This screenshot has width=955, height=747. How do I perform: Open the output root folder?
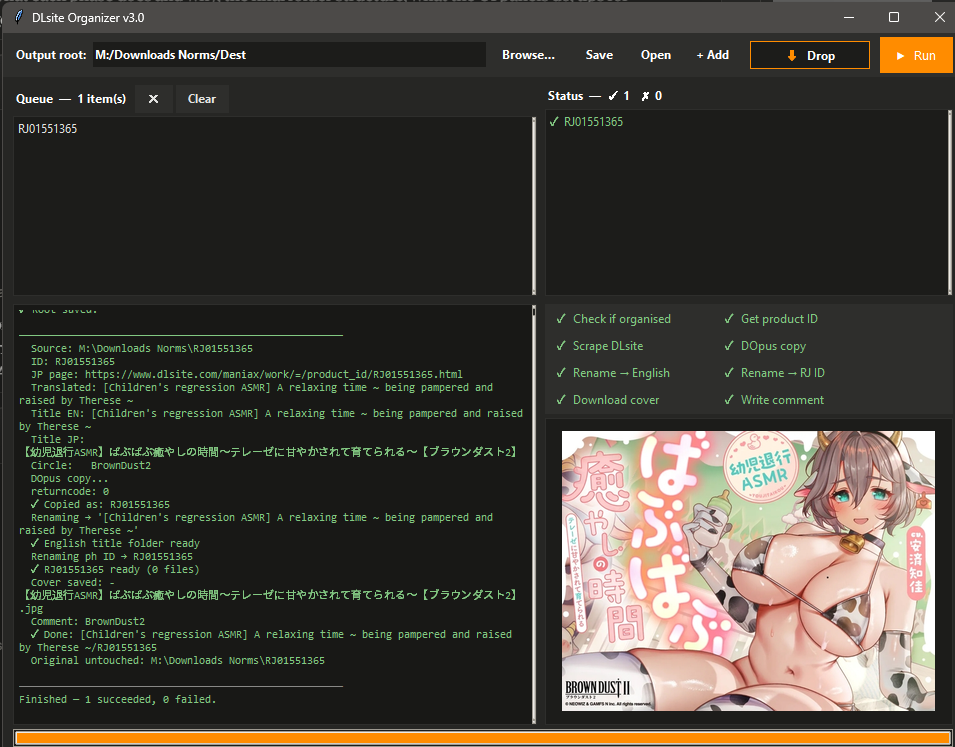pyautogui.click(x=655, y=55)
